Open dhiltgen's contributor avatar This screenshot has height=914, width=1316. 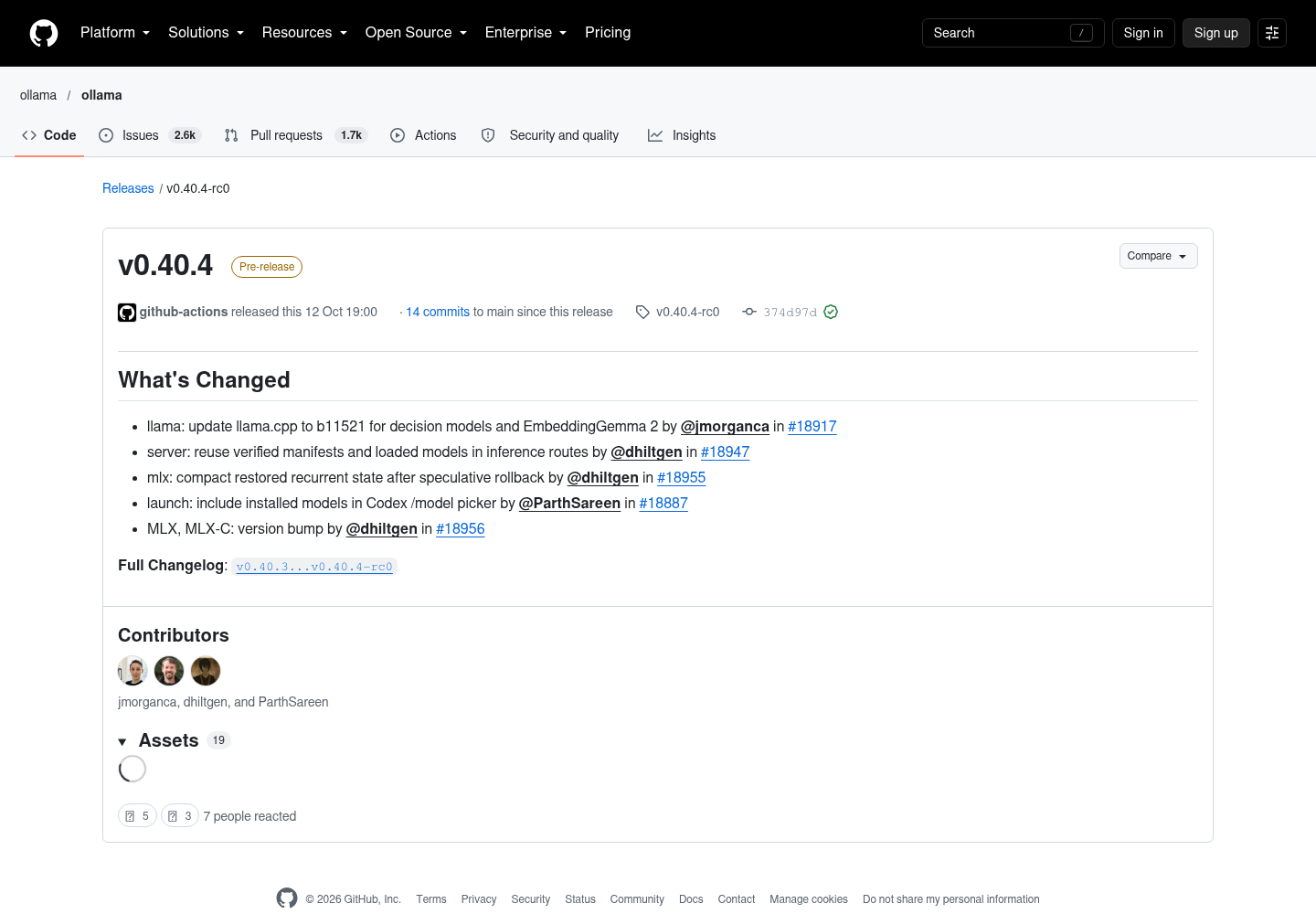pyautogui.click(x=169, y=671)
